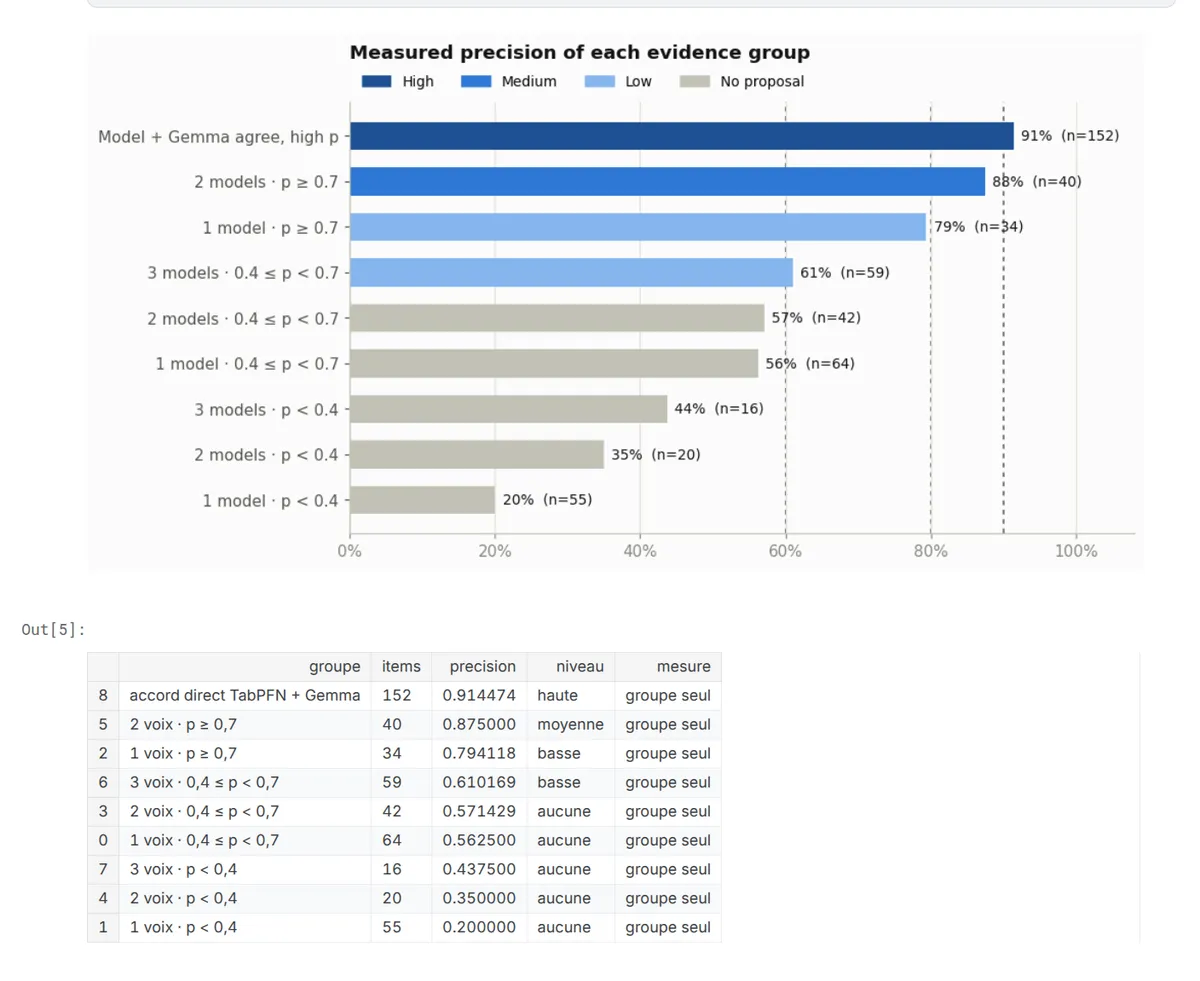1200x981 pixels.
Task: Click the '91% (n=152)' bar annotation
Action: pos(1070,136)
